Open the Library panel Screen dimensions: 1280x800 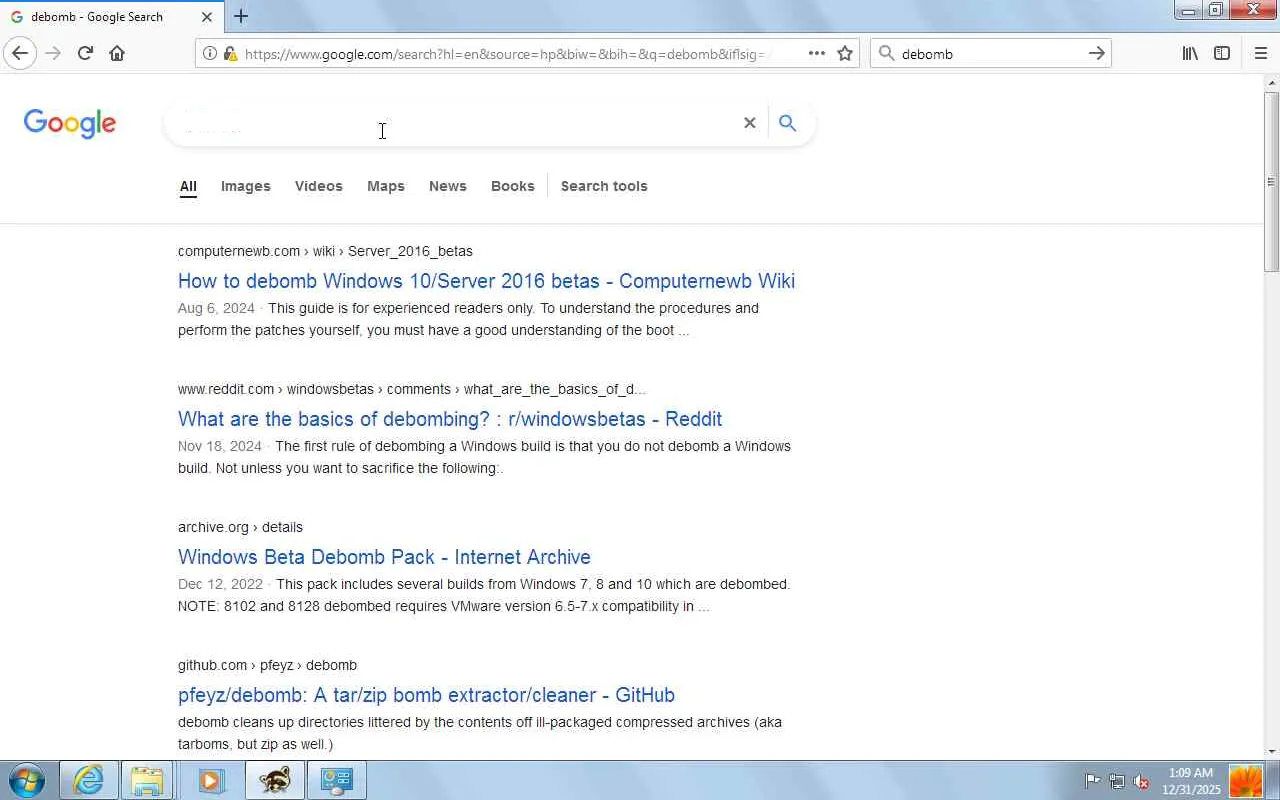(1190, 53)
